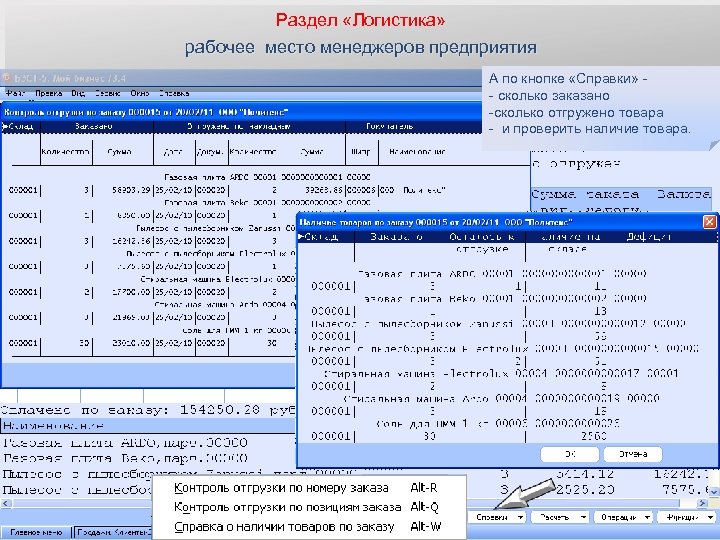The height and width of the screenshot is (540, 720).
Task: Click ordered sum 58903.29 in control window
Action: click(x=131, y=190)
